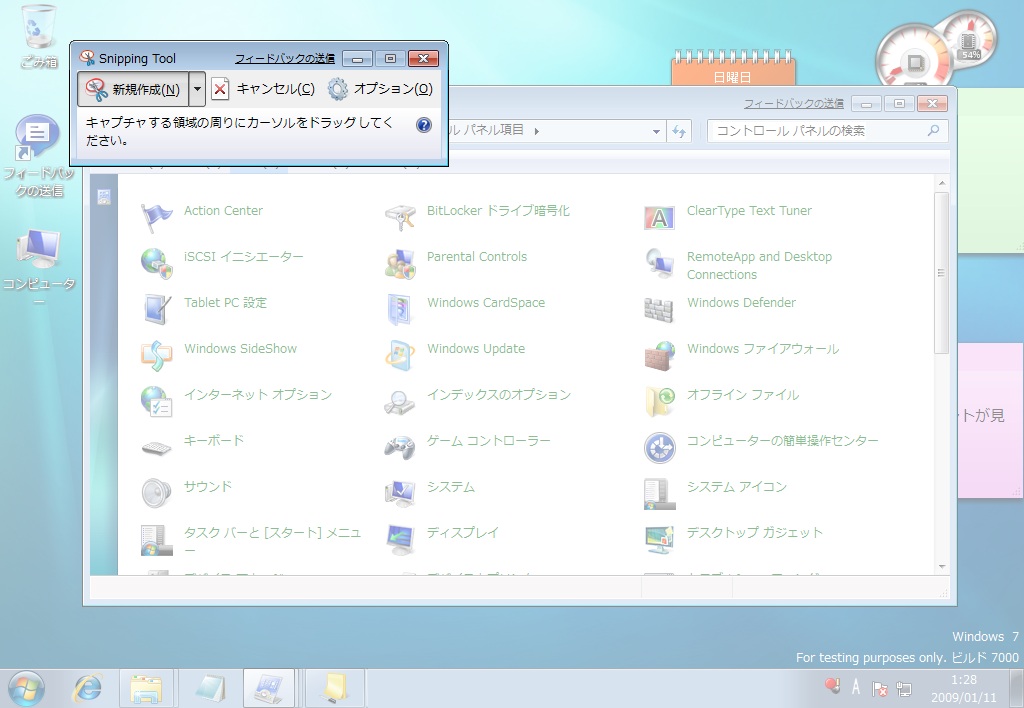Click the scrollbar up arrow

(941, 184)
